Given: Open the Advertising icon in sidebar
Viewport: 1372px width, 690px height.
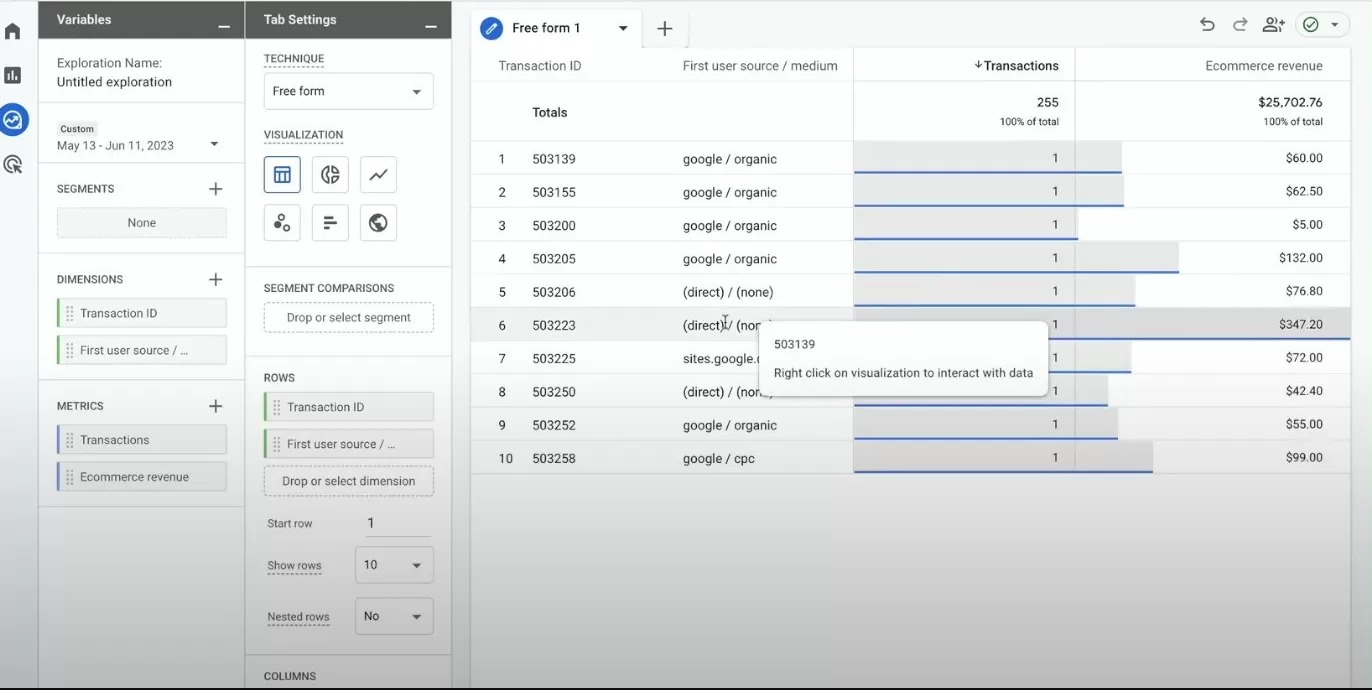Looking at the screenshot, I should pyautogui.click(x=13, y=164).
